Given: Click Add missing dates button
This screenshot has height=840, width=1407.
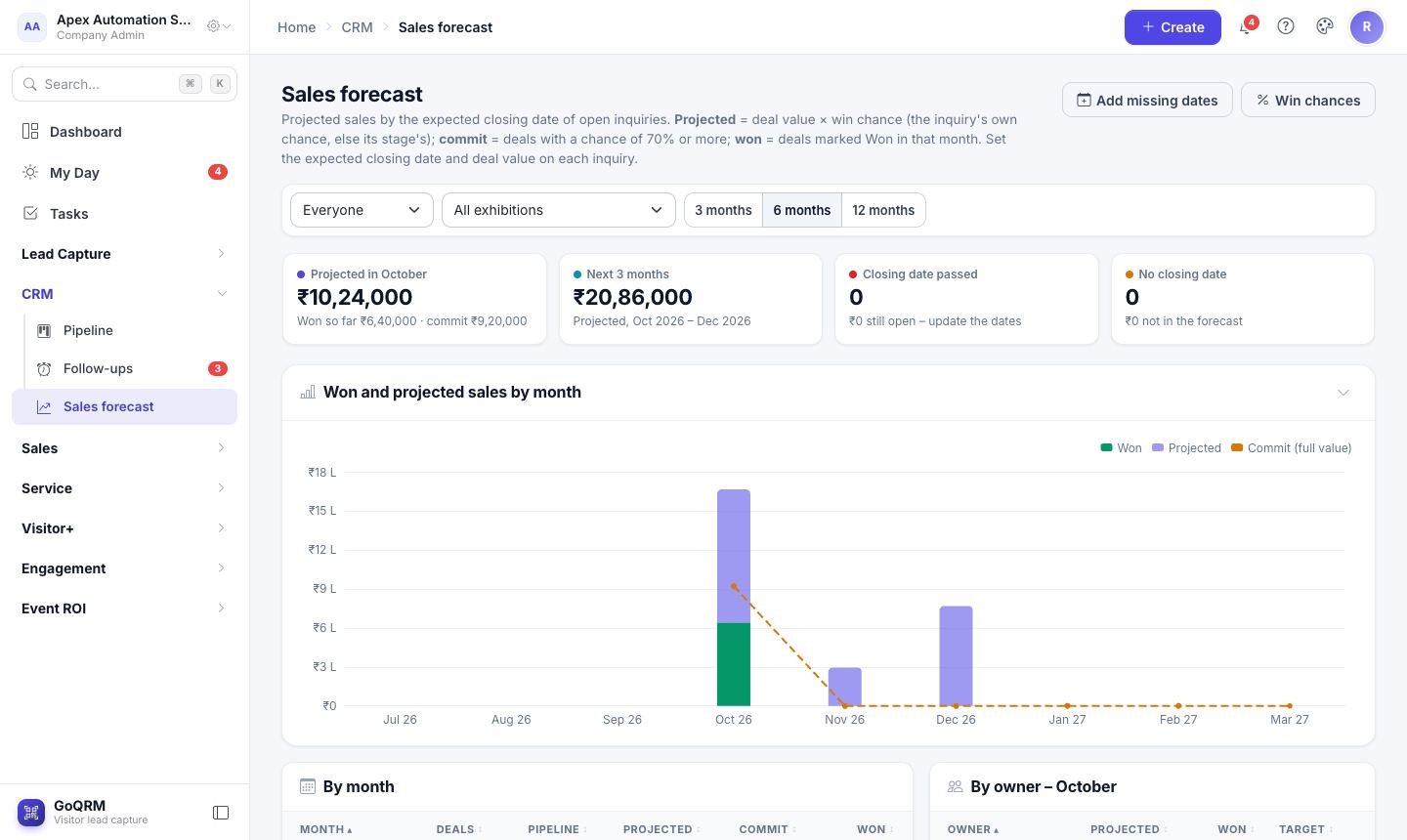Looking at the screenshot, I should [1147, 101].
